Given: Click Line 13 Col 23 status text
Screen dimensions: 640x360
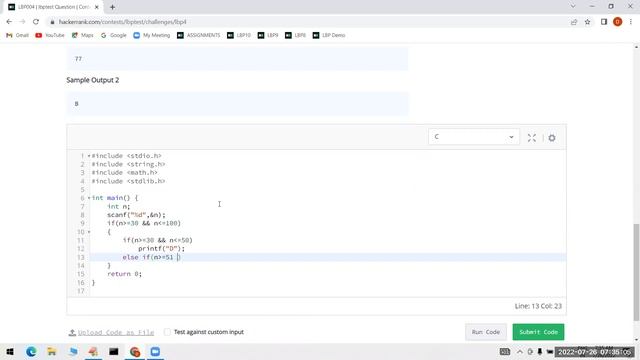Looking at the screenshot, I should (x=538, y=306).
